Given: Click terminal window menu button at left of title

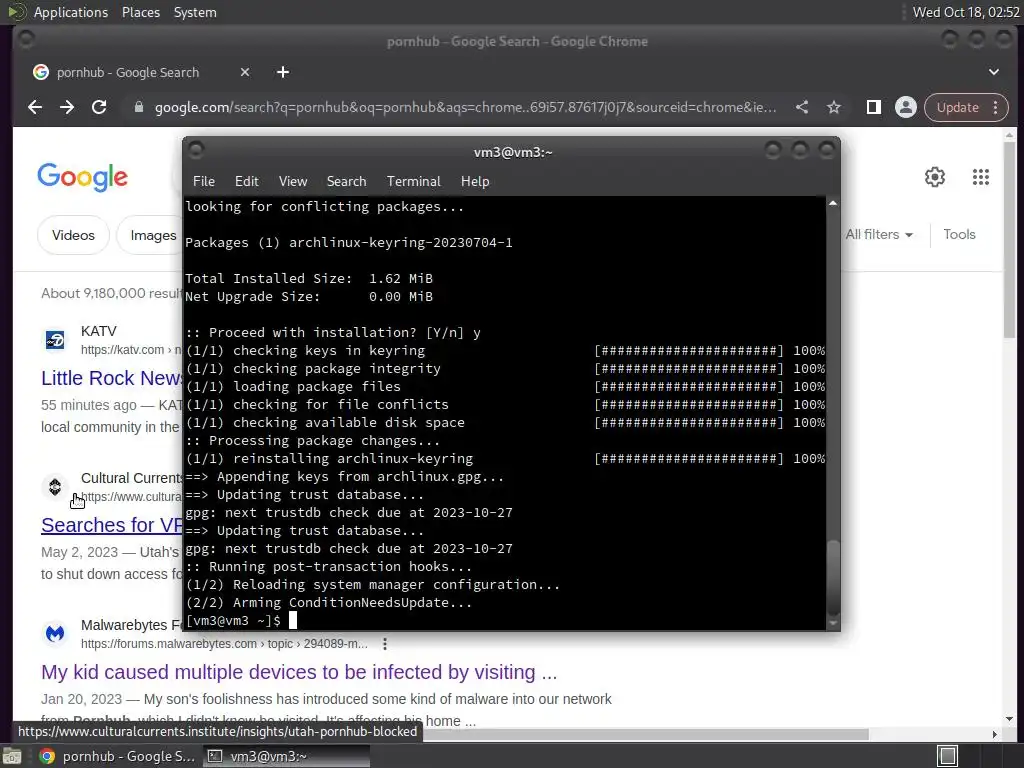Looking at the screenshot, I should pyautogui.click(x=196, y=151).
